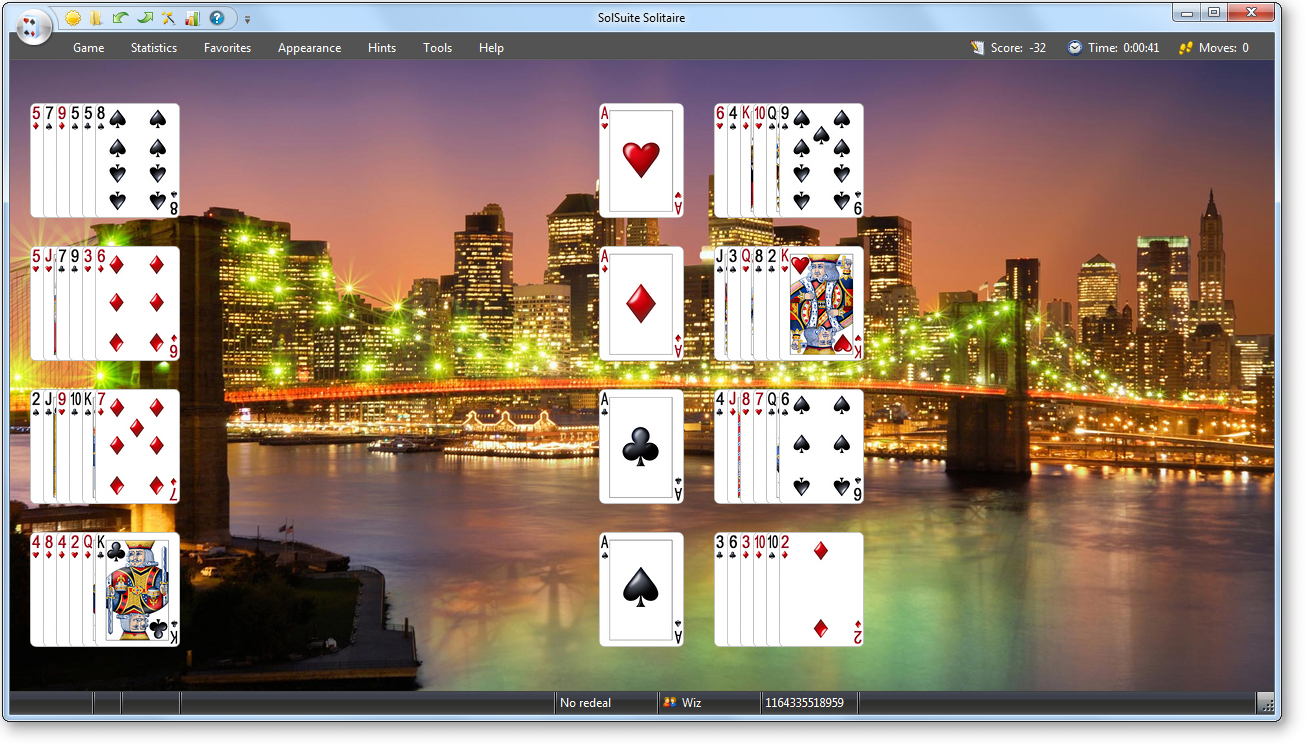
Task: Click the Wiz player name in status bar
Action: click(x=691, y=703)
